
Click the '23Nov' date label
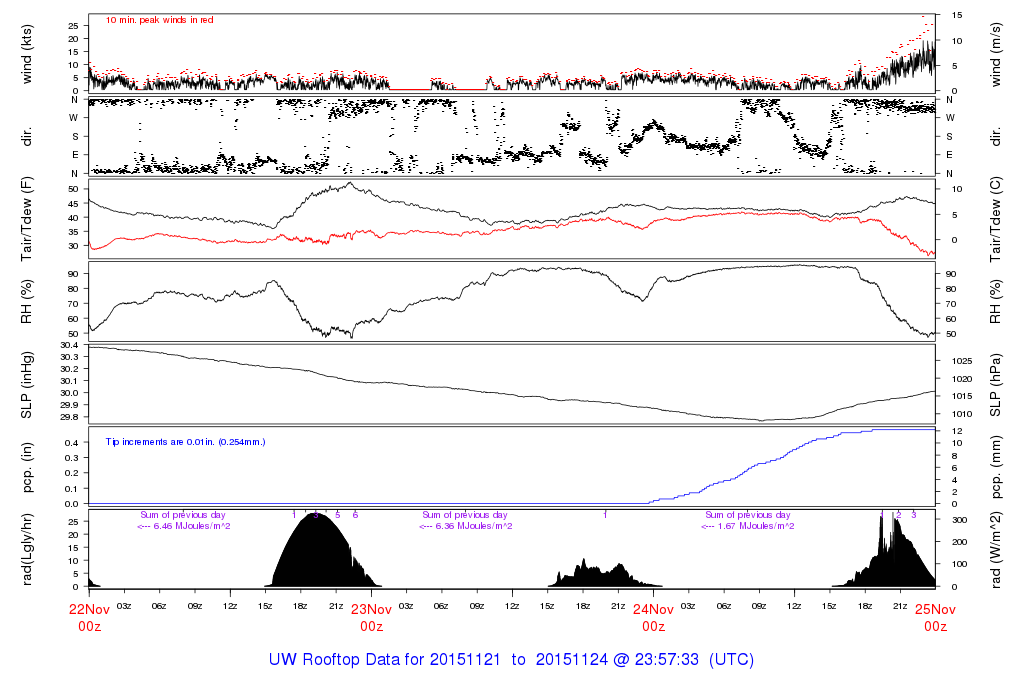pyautogui.click(x=371, y=610)
